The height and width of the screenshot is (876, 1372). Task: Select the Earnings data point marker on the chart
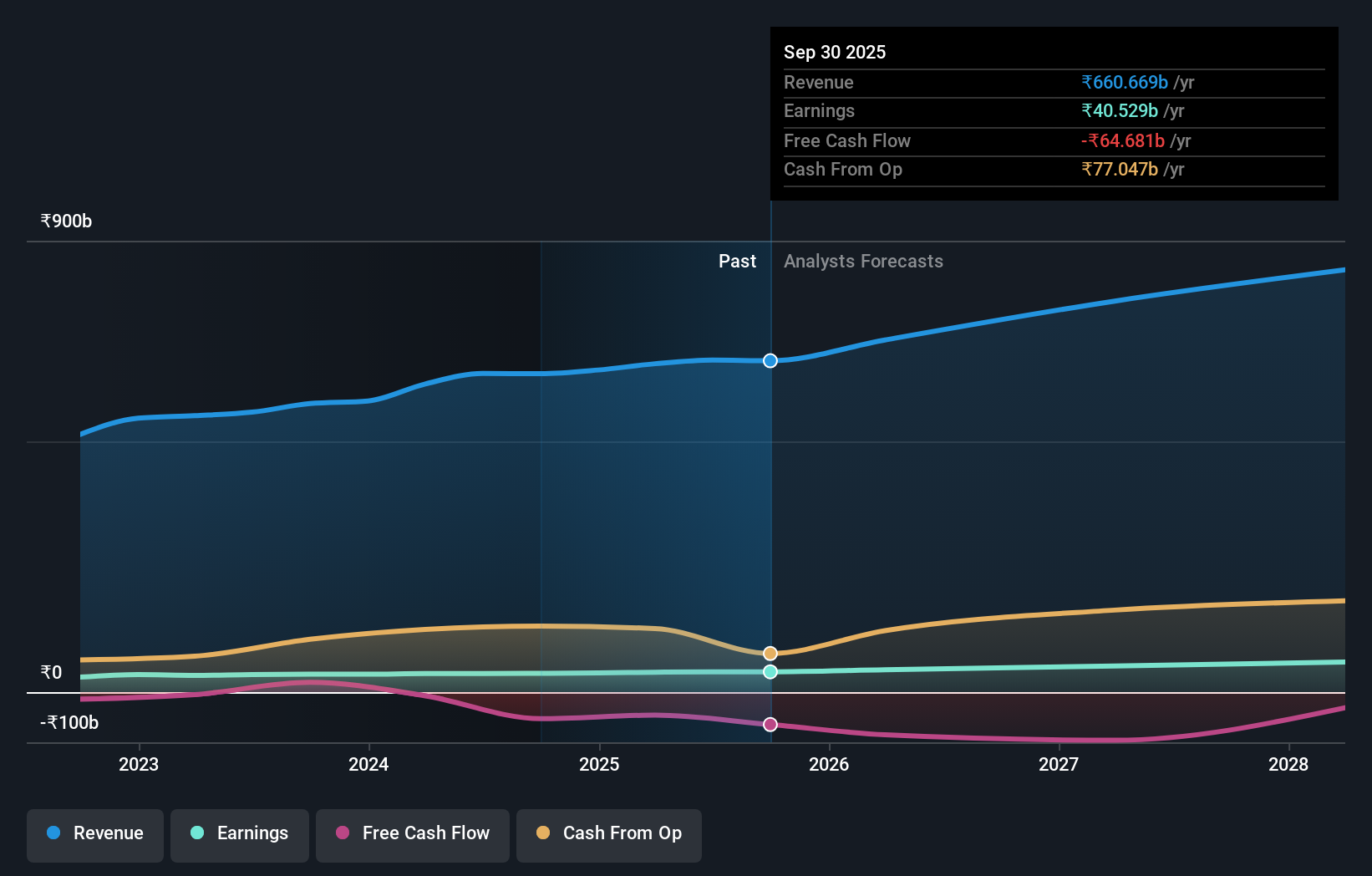770,672
